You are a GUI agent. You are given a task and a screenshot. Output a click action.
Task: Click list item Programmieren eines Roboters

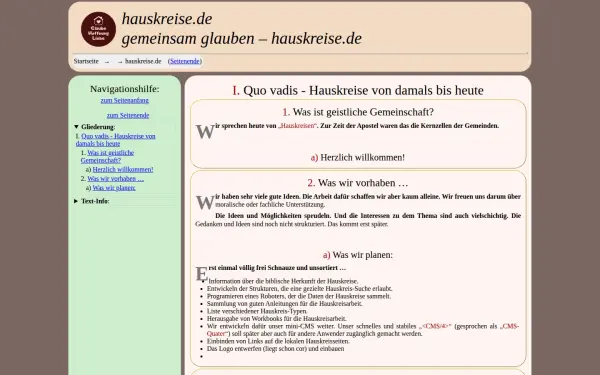299,296
